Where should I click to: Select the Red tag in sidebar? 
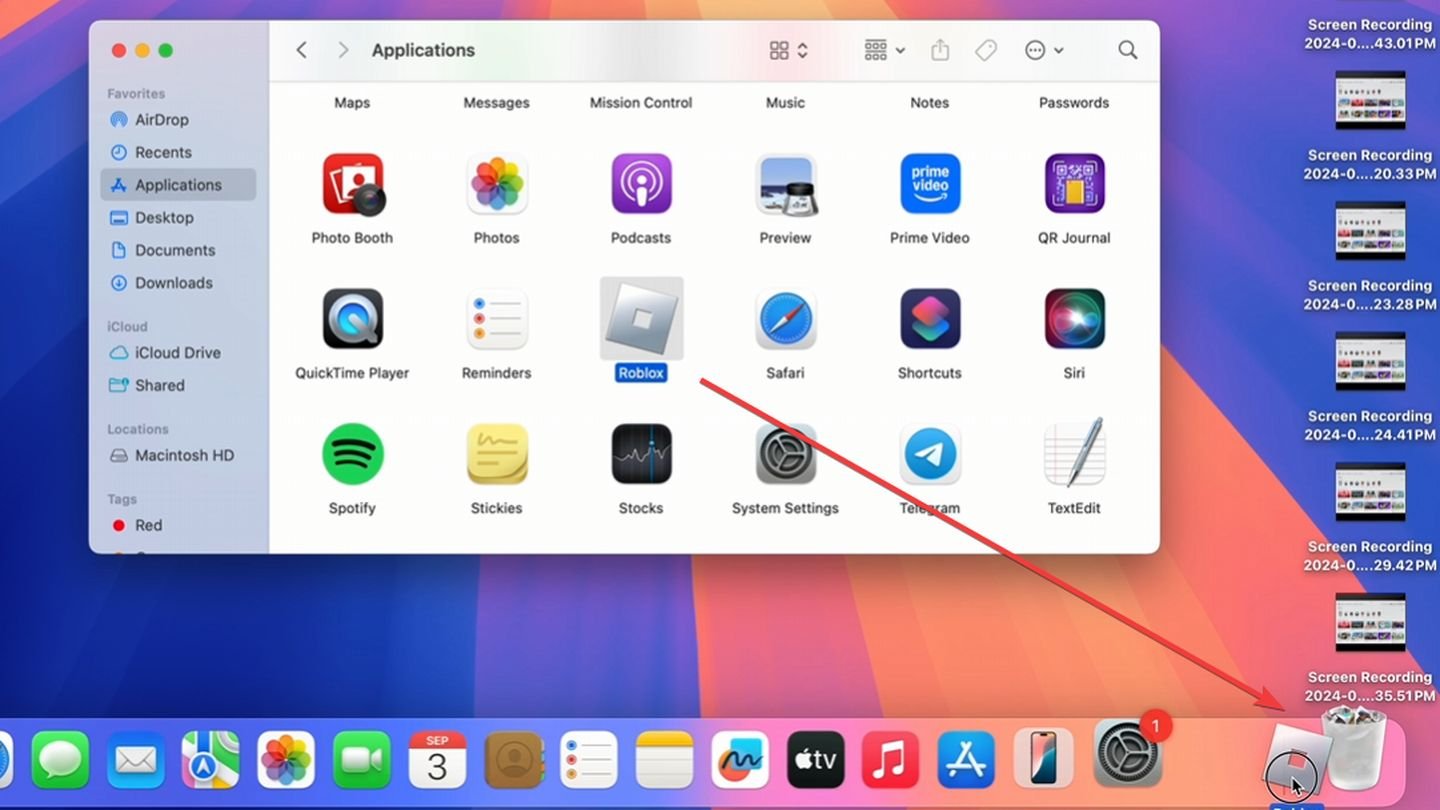(x=178, y=525)
